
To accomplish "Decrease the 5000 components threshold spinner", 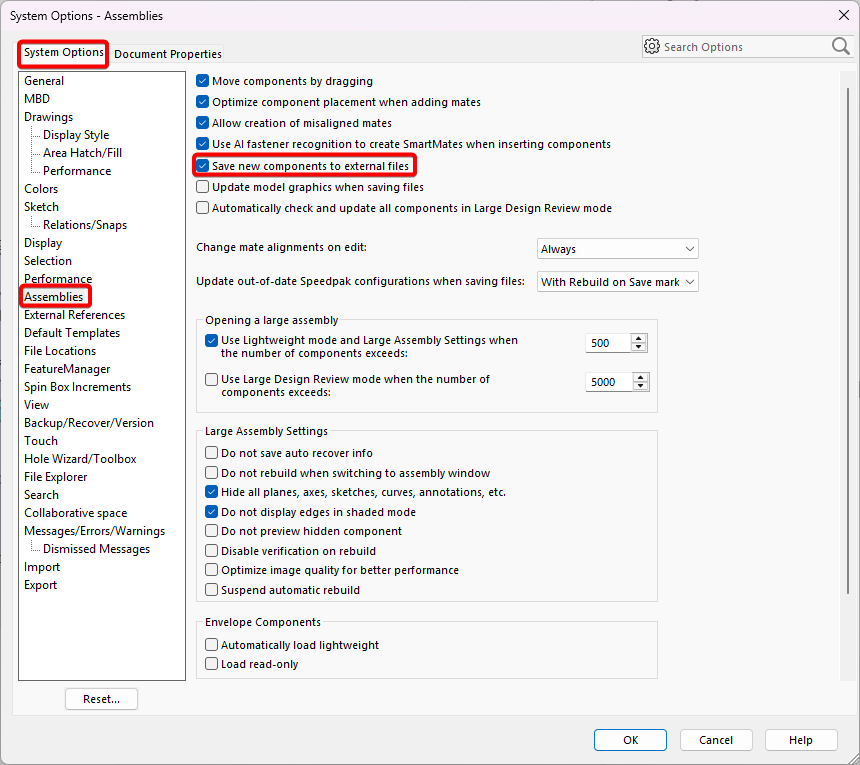I will pos(641,386).
